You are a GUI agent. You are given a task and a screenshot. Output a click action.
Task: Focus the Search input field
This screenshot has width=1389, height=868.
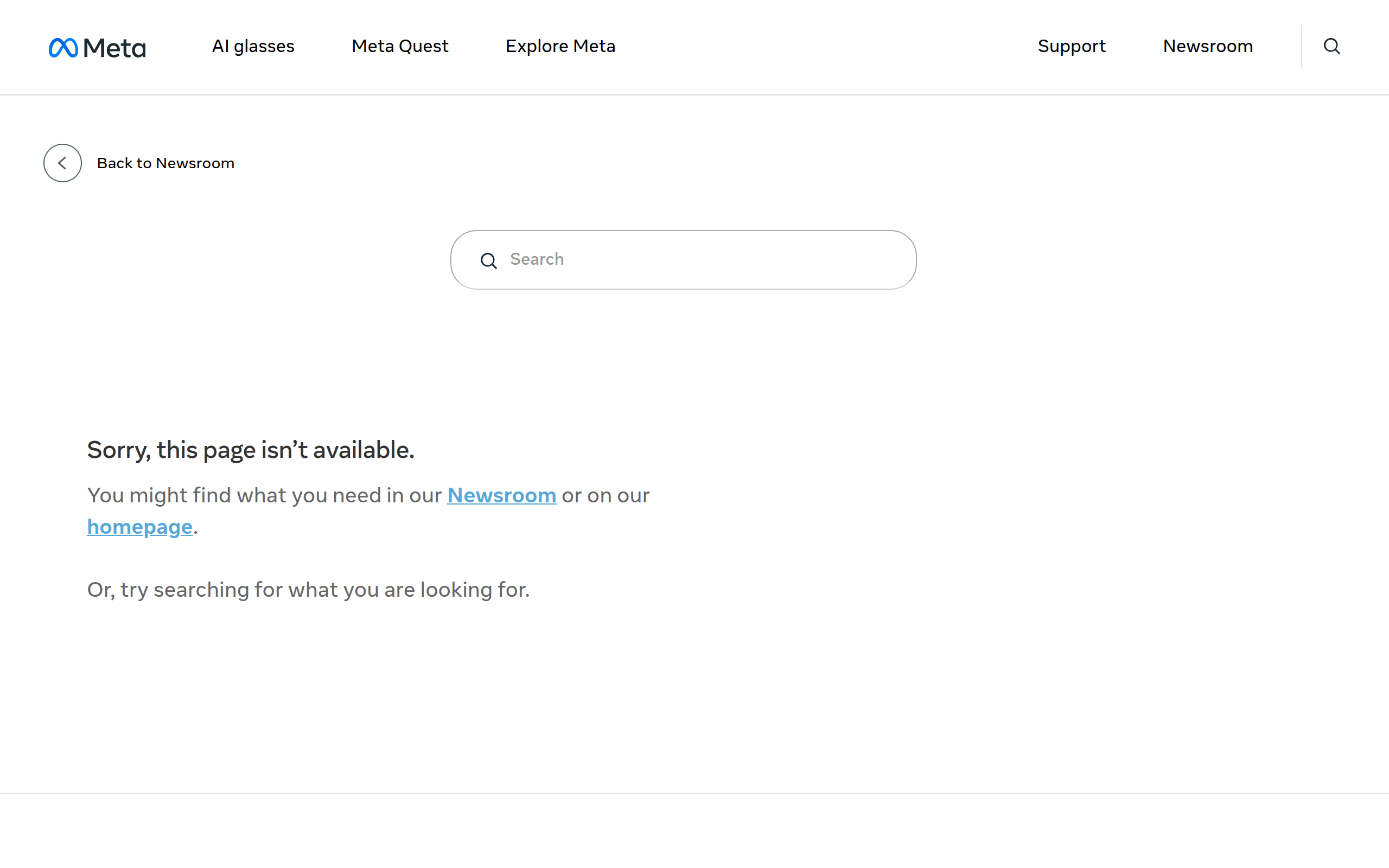pyautogui.click(x=683, y=259)
